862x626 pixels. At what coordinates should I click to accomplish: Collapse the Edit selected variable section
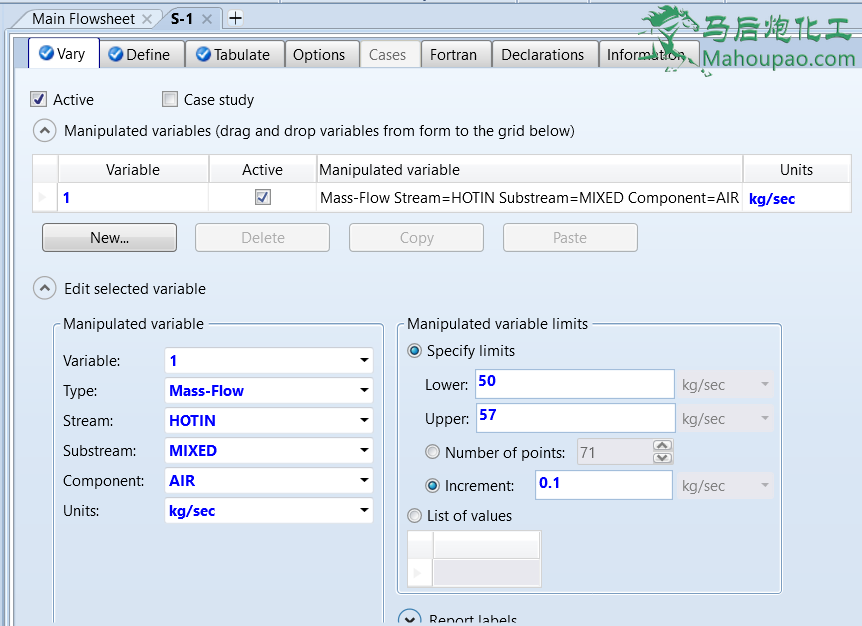[45, 289]
